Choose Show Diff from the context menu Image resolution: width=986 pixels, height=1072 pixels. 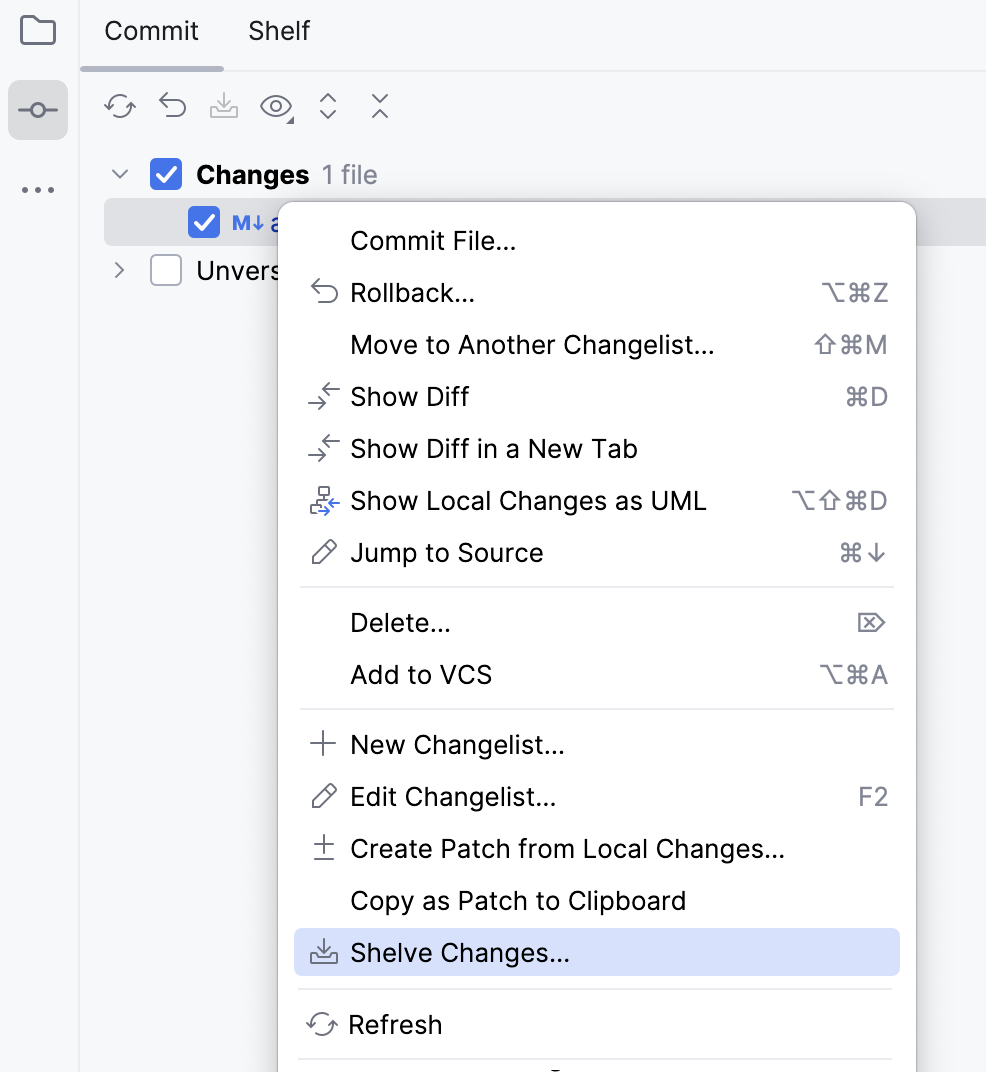pyautogui.click(x=409, y=396)
